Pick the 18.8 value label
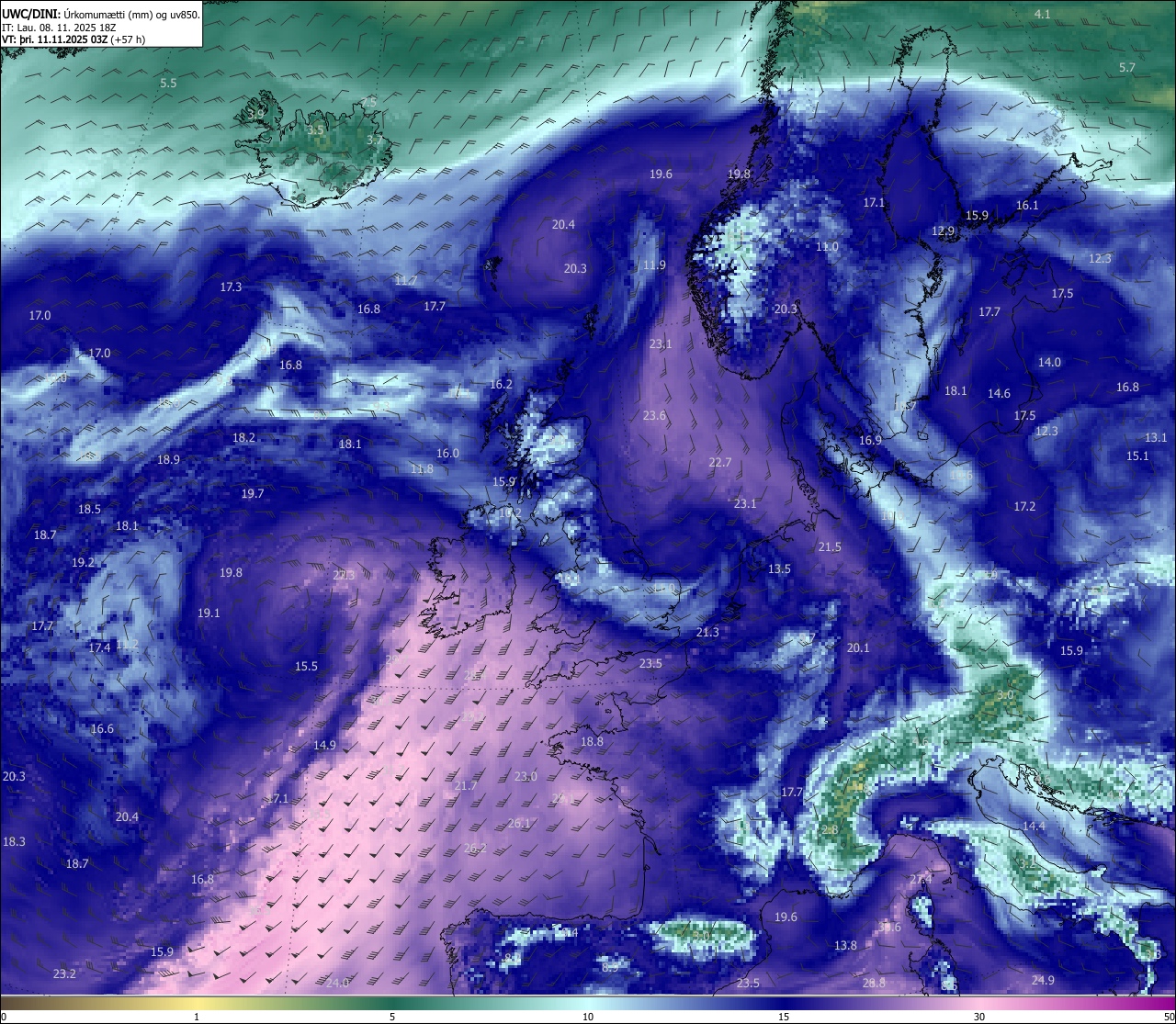 tap(592, 742)
